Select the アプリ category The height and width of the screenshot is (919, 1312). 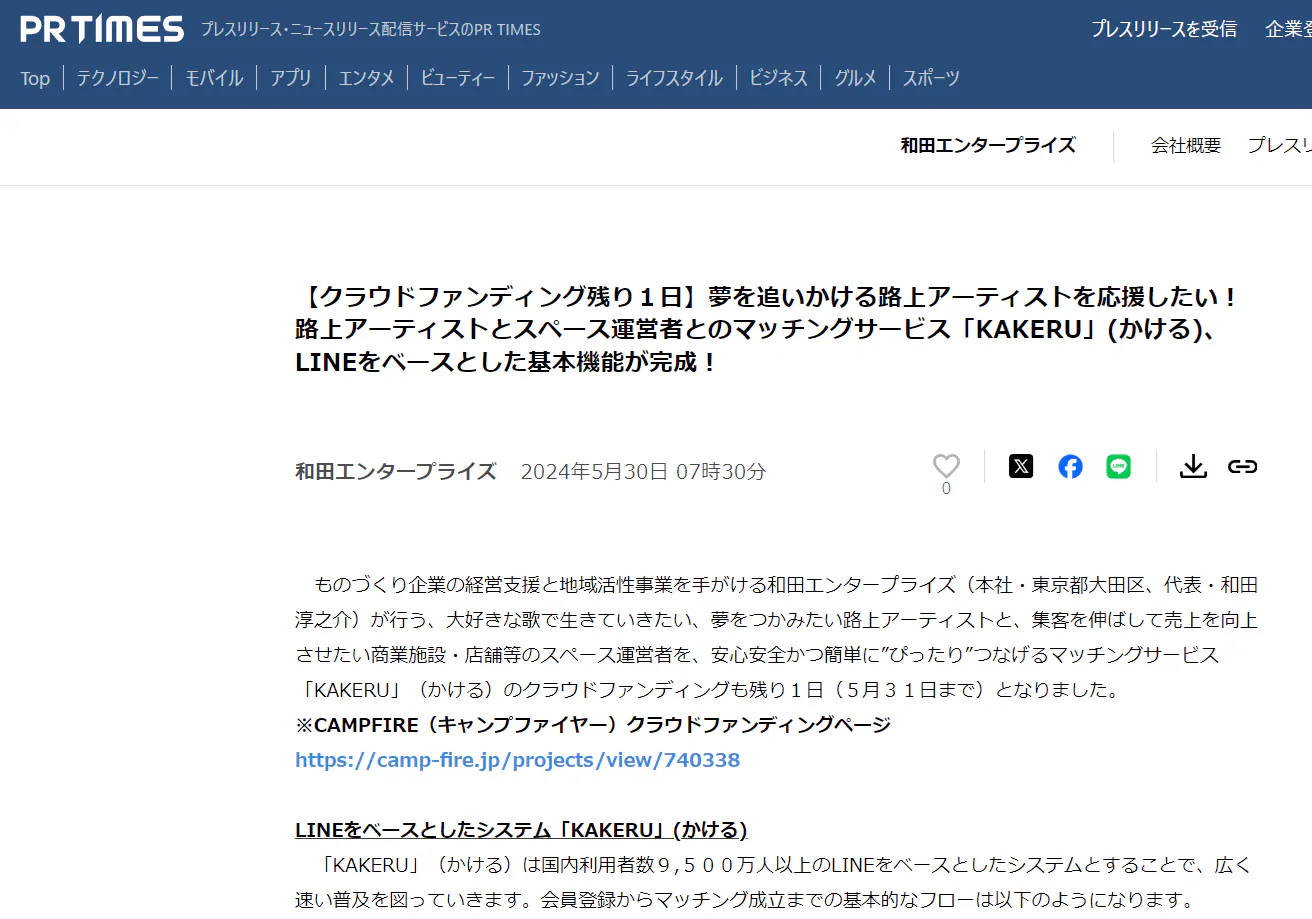[x=290, y=78]
